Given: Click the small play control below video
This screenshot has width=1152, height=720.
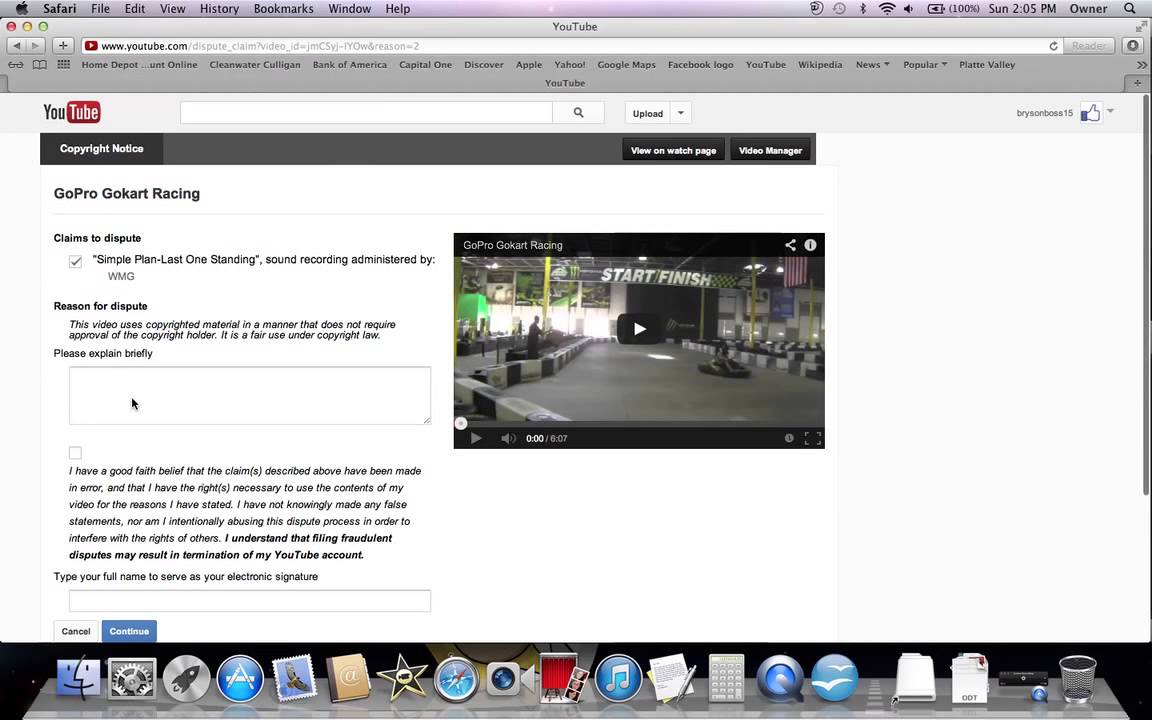Looking at the screenshot, I should tap(475, 439).
